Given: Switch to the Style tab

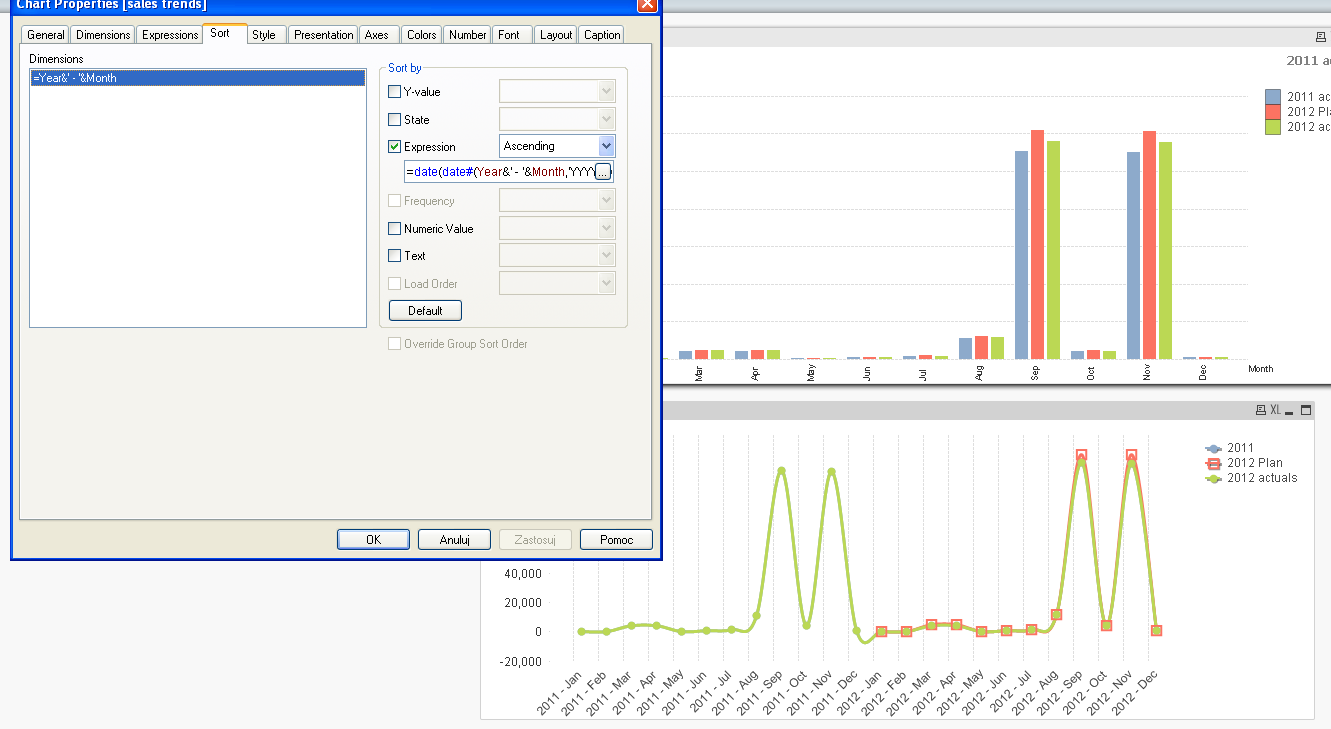Looking at the screenshot, I should (x=264, y=35).
